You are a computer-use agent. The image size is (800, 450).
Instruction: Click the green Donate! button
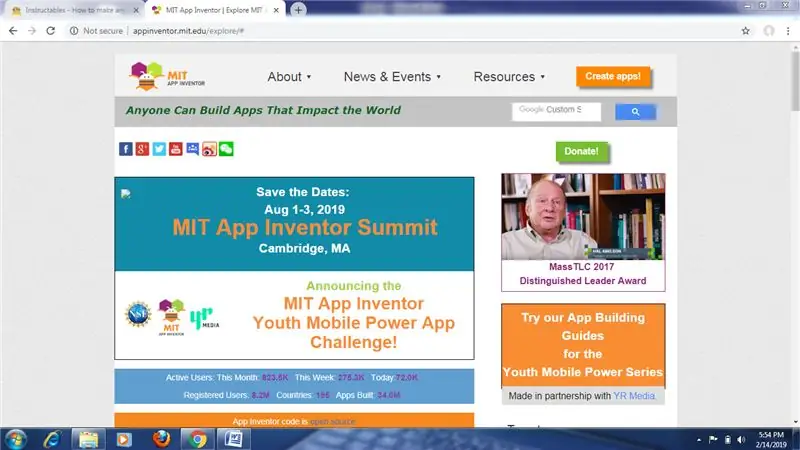pyautogui.click(x=582, y=152)
